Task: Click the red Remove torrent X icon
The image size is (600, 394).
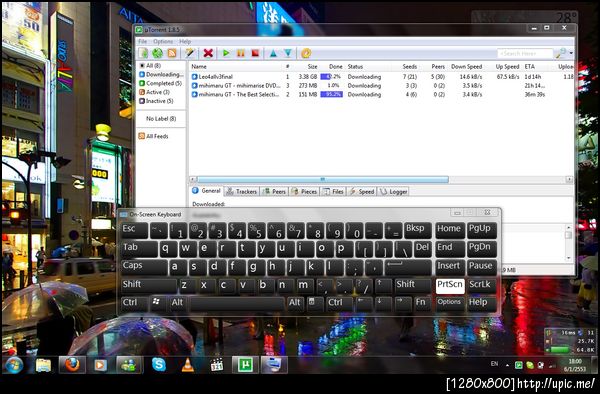Action: [x=208, y=53]
